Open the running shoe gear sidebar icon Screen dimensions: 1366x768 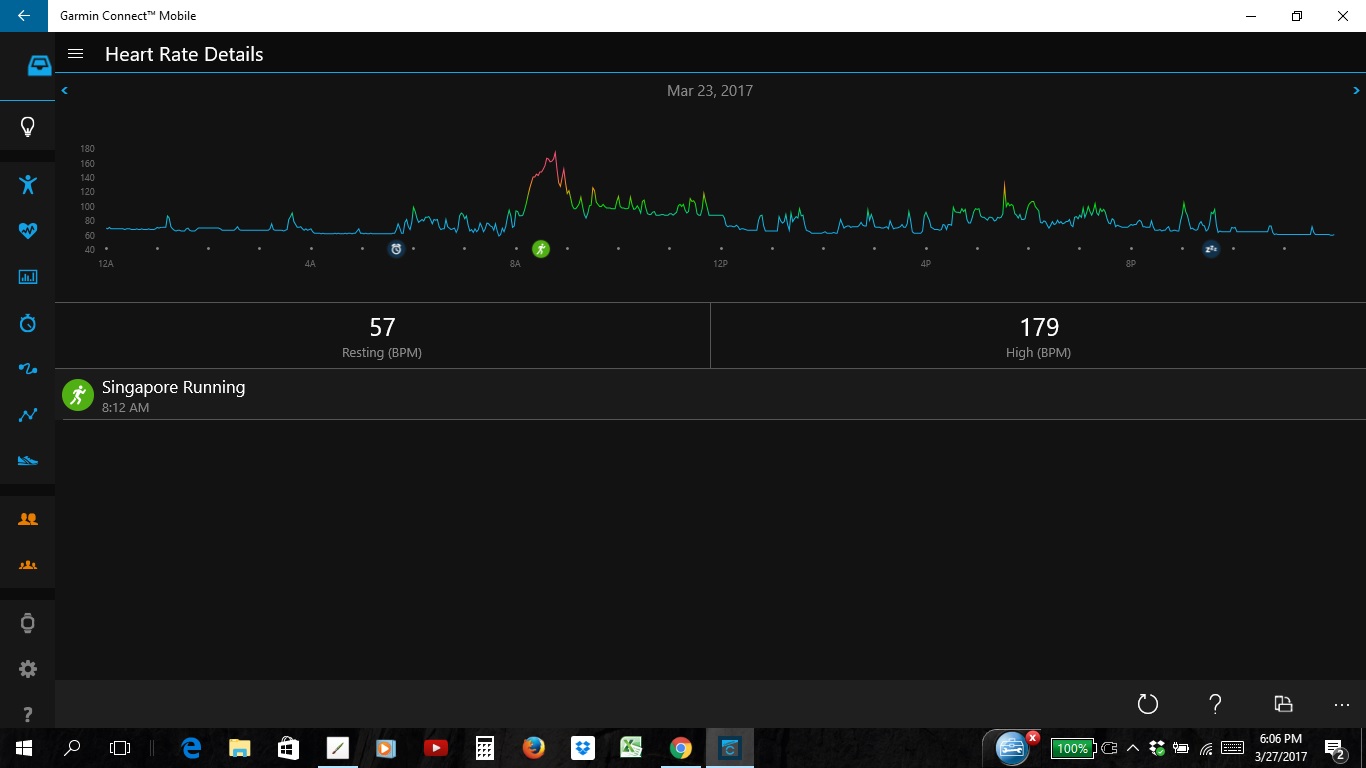28,461
